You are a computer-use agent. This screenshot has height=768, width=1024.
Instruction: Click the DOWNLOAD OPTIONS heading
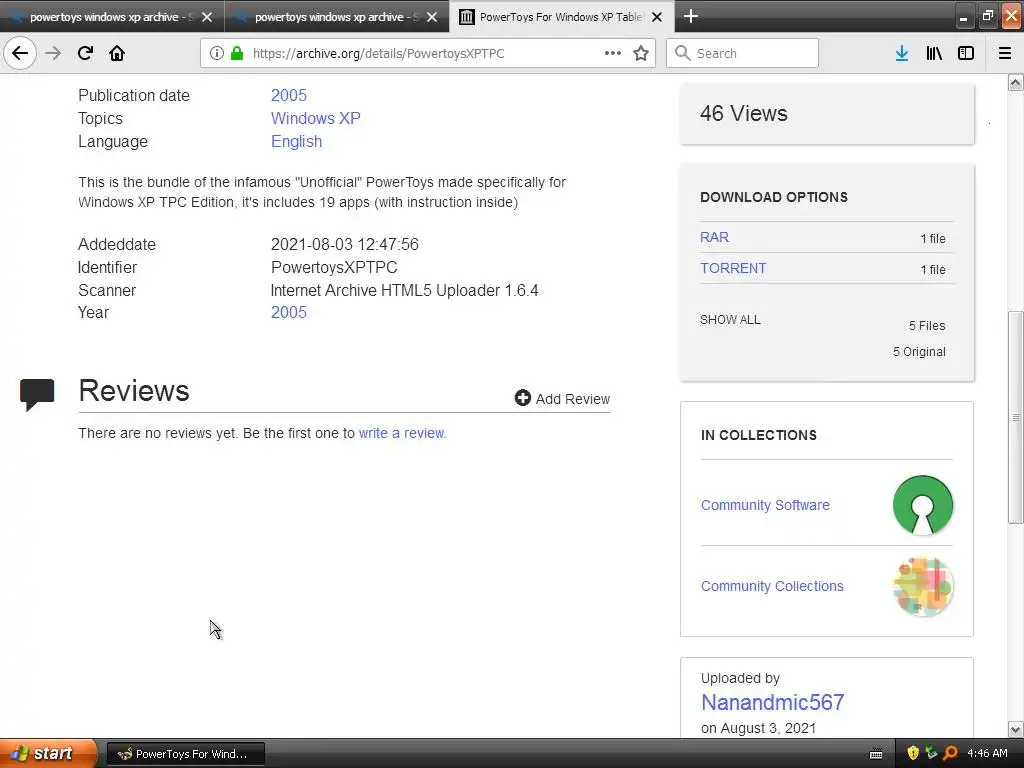tap(774, 197)
